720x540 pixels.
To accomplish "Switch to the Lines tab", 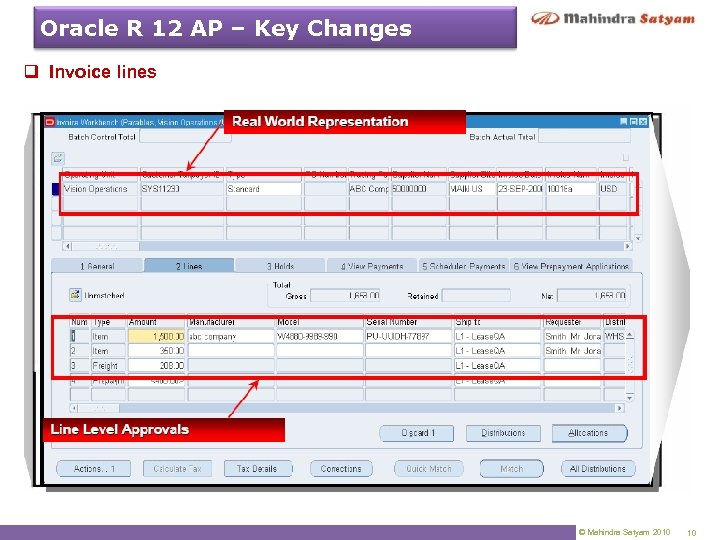I will 189,266.
